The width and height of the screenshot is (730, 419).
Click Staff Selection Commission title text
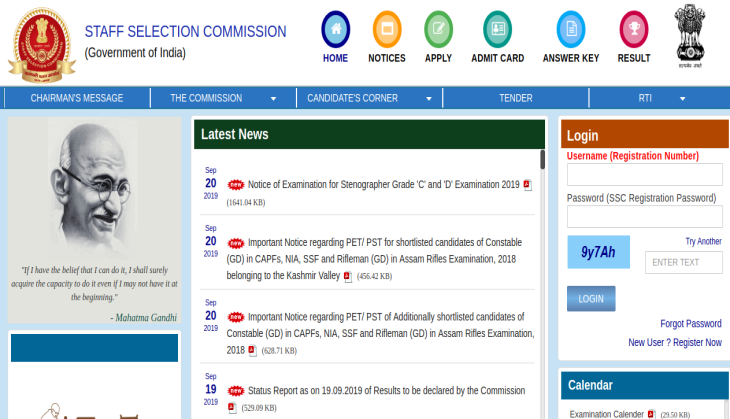point(185,32)
